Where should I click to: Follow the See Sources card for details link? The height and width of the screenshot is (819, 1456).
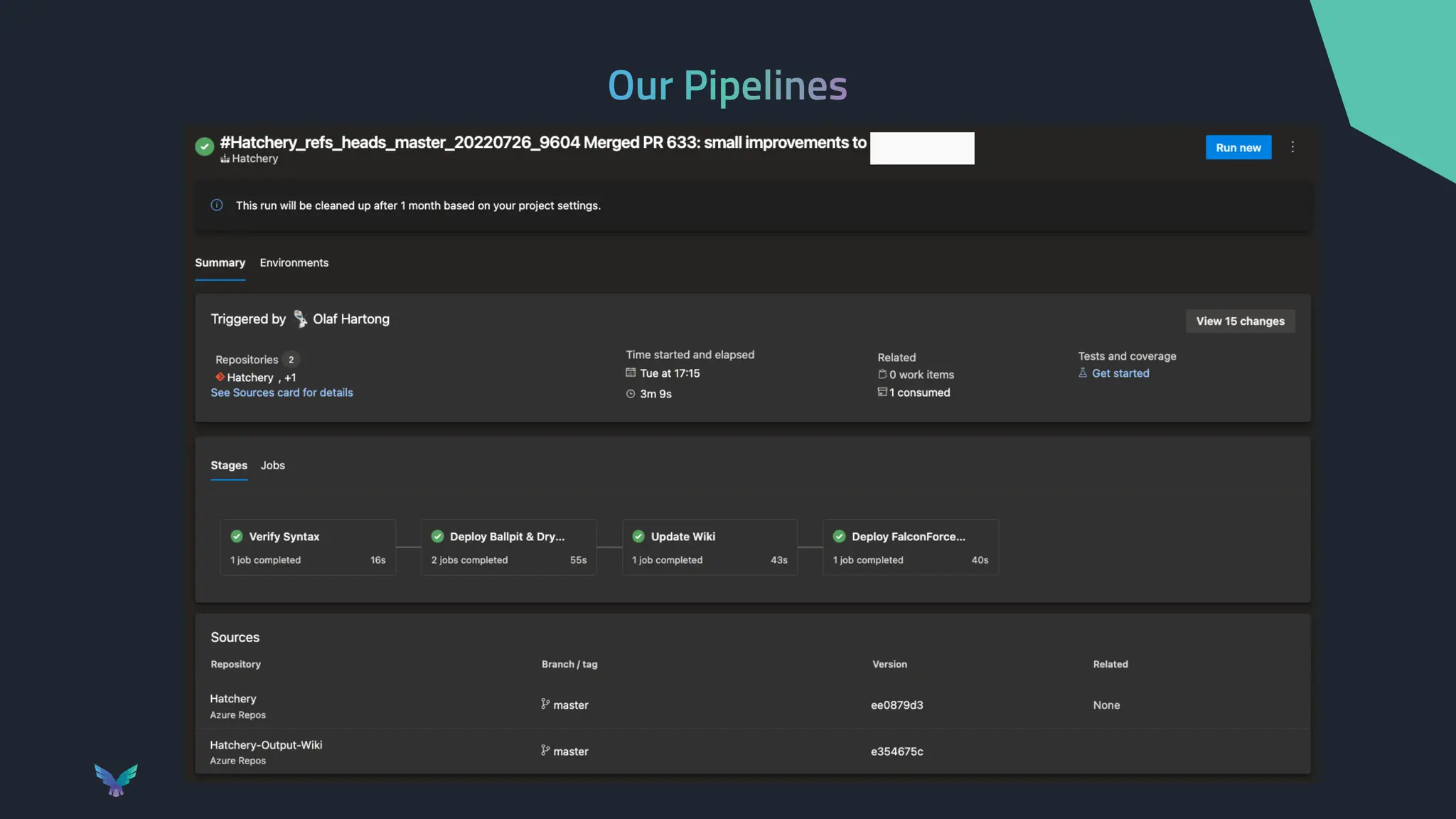pyautogui.click(x=282, y=392)
